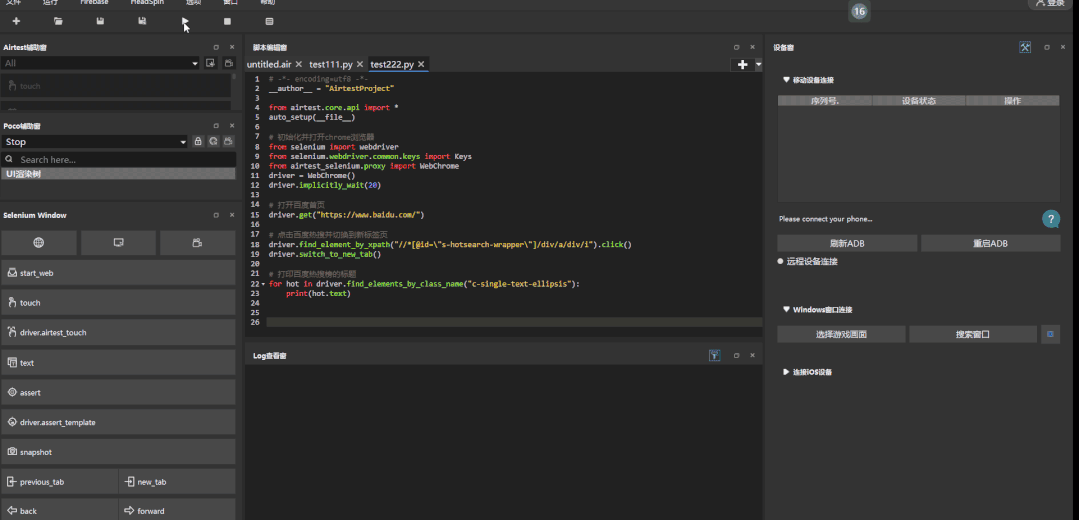Collapse the 移动设备连接 section
This screenshot has width=1079, height=520.
tap(787, 80)
